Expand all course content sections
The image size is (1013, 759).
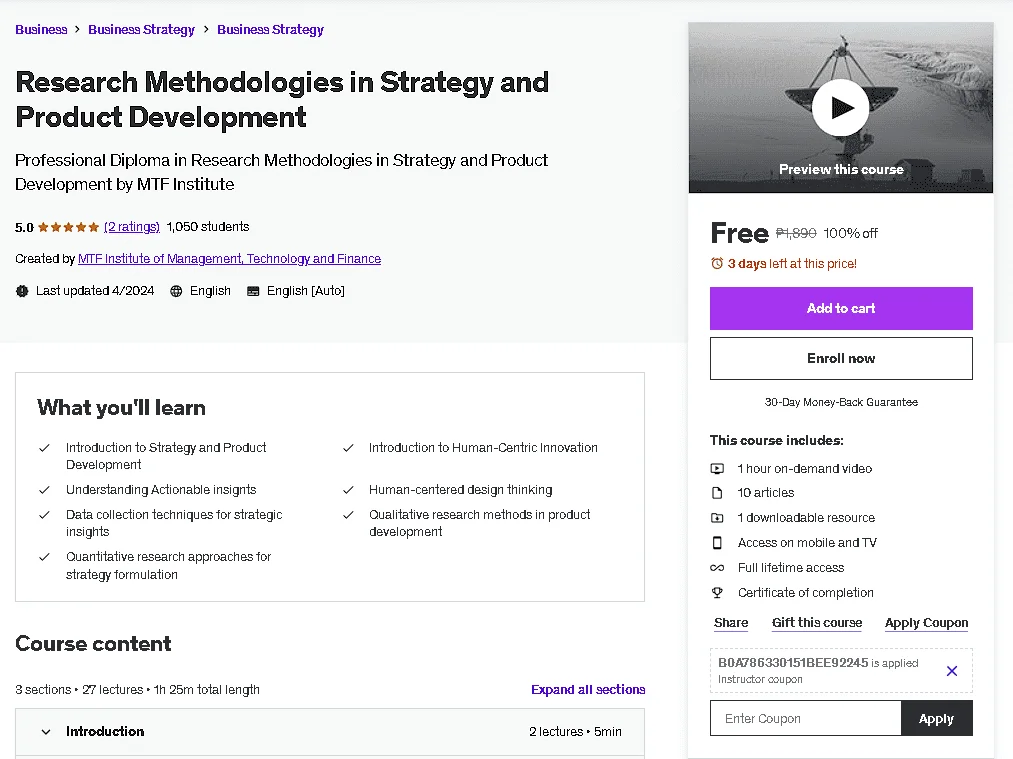[588, 689]
